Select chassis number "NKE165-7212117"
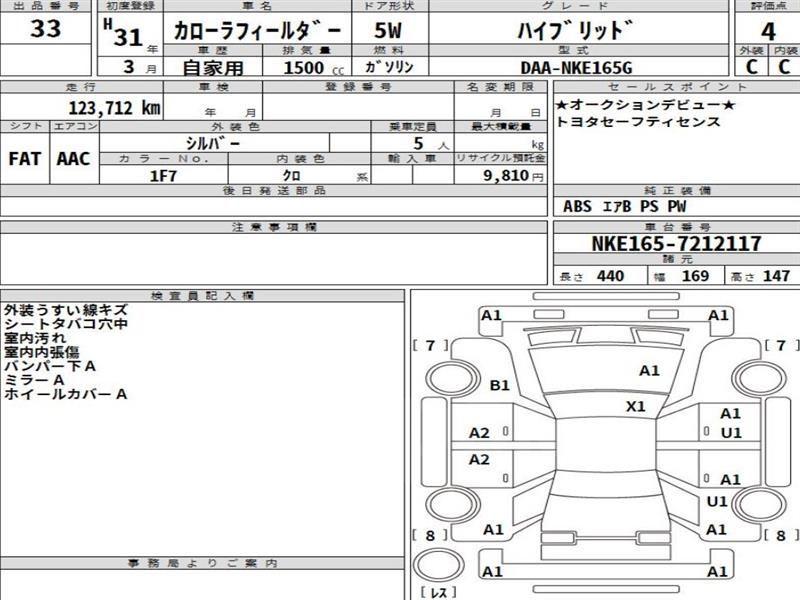 pos(677,243)
